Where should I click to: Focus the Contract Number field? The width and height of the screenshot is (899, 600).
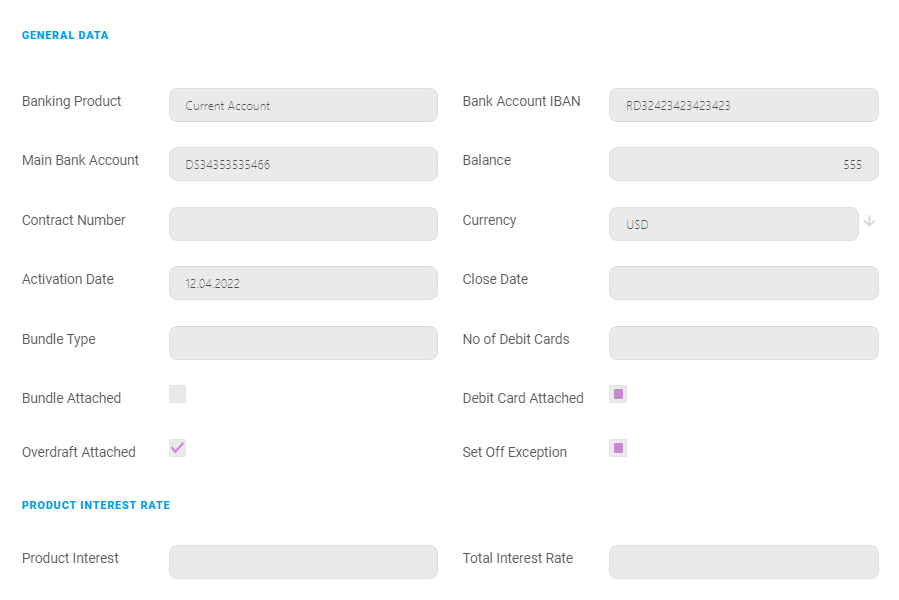(x=303, y=224)
